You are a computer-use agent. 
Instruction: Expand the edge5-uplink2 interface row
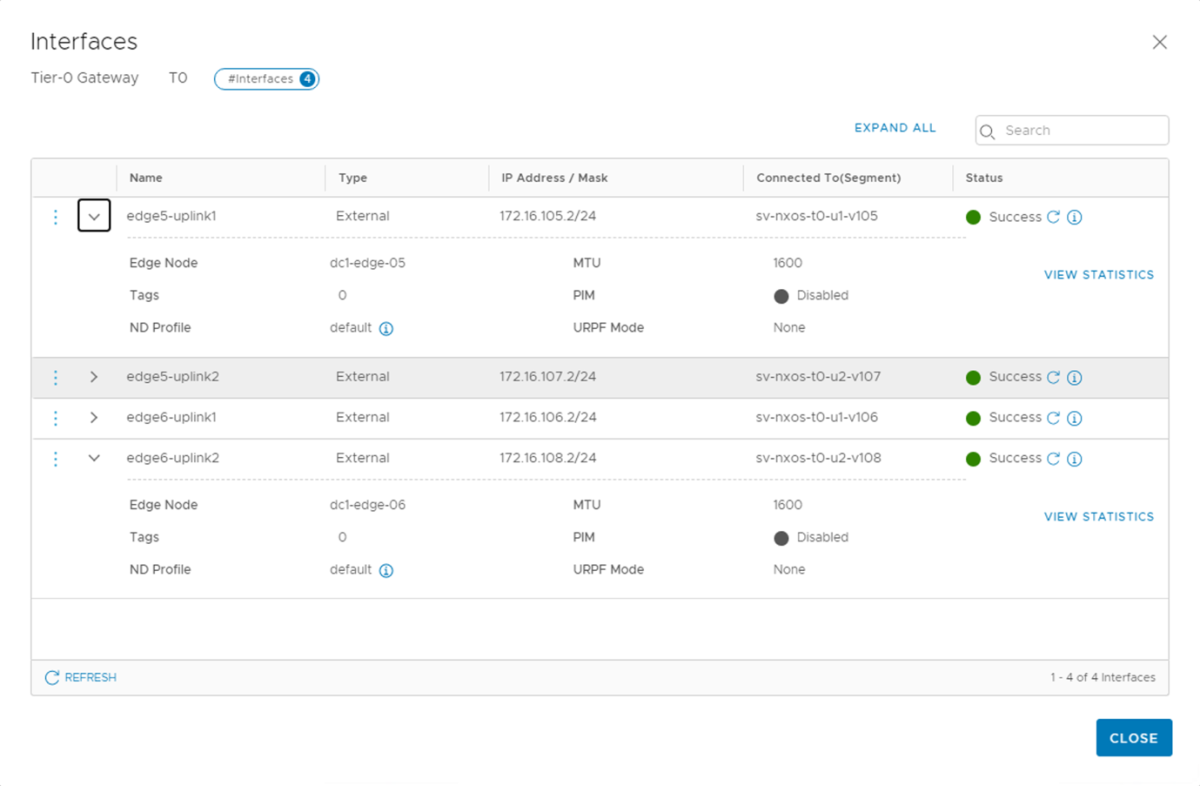point(93,377)
